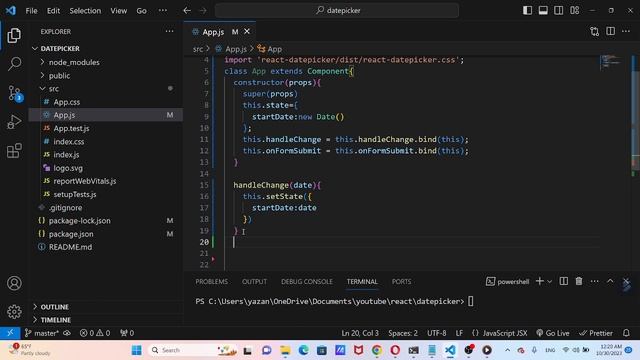Open the Edit menu
The image size is (640, 360).
[x=53, y=11]
